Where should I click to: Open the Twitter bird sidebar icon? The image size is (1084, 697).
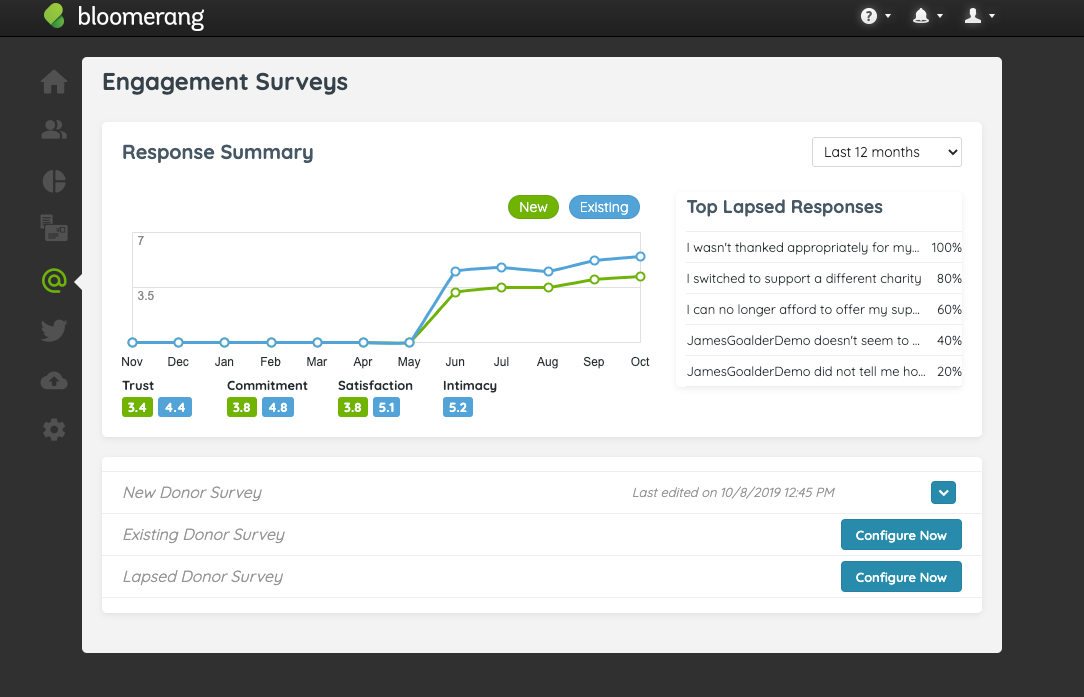tap(54, 331)
